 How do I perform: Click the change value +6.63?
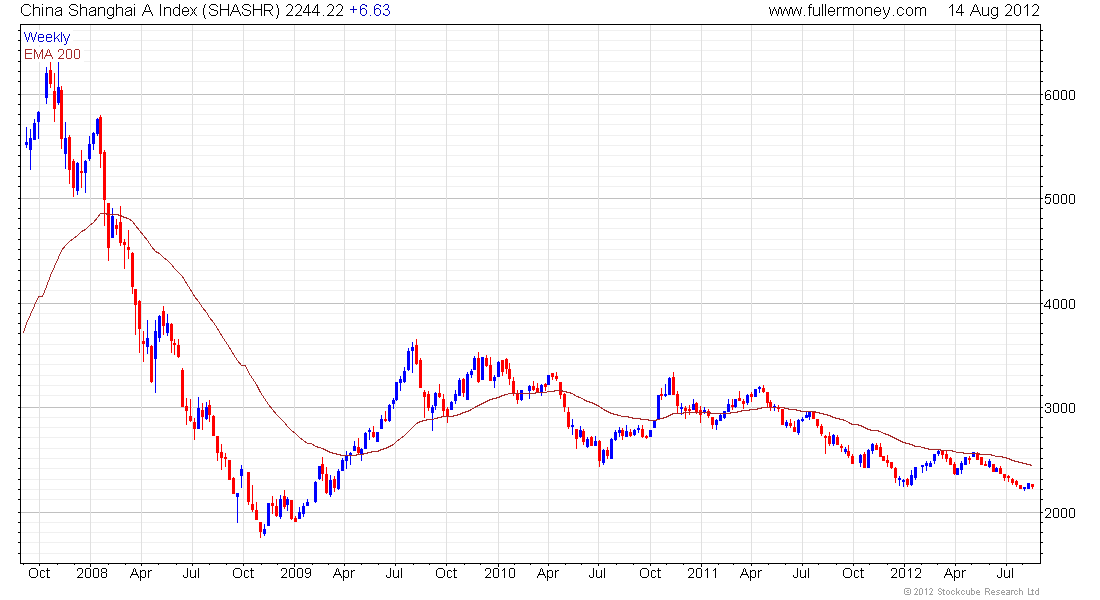[x=370, y=11]
